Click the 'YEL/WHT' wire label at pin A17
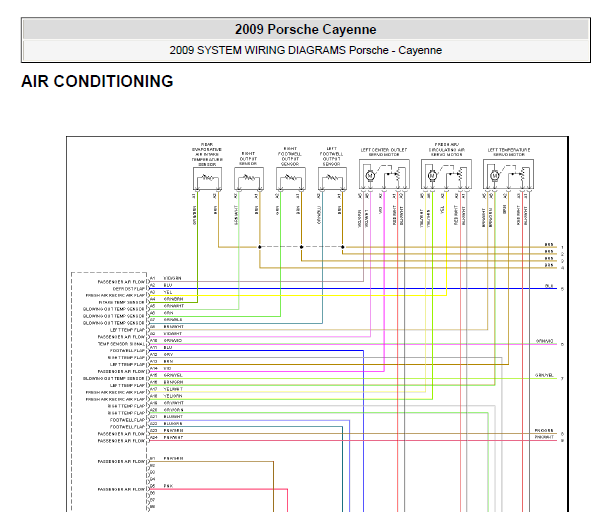 tap(173, 389)
